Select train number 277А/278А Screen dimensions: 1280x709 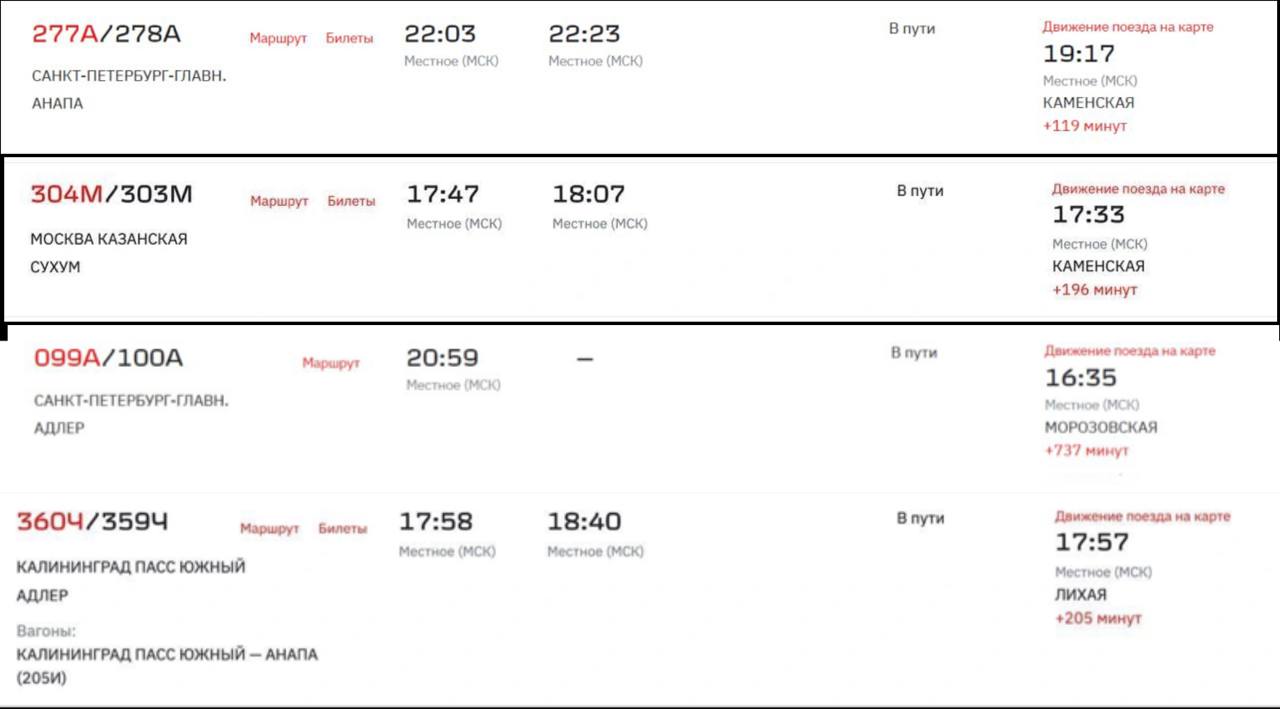(x=106, y=34)
